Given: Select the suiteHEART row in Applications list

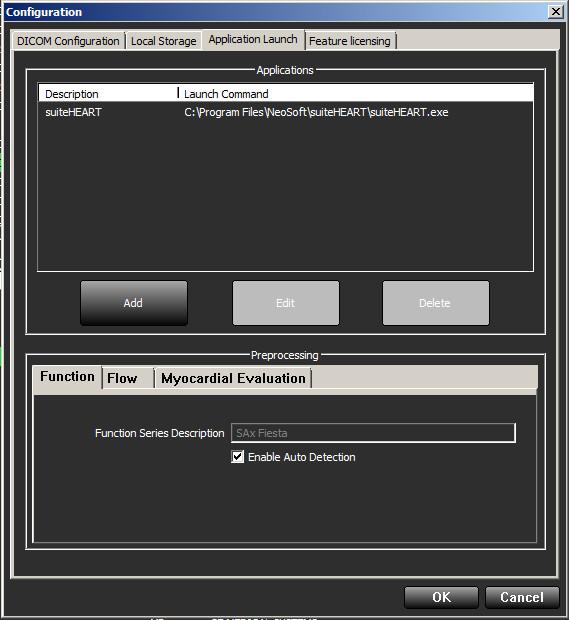Looking at the screenshot, I should pyautogui.click(x=285, y=112).
